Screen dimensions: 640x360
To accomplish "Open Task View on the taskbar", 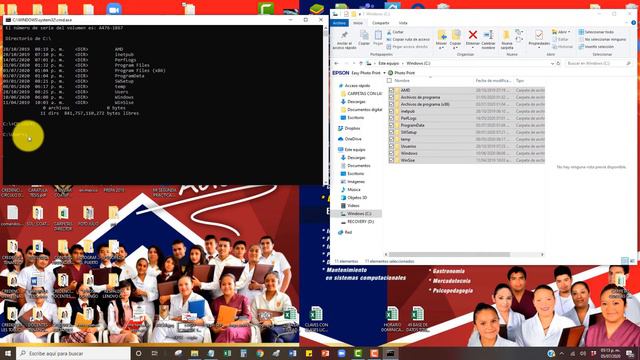I will click(154, 353).
